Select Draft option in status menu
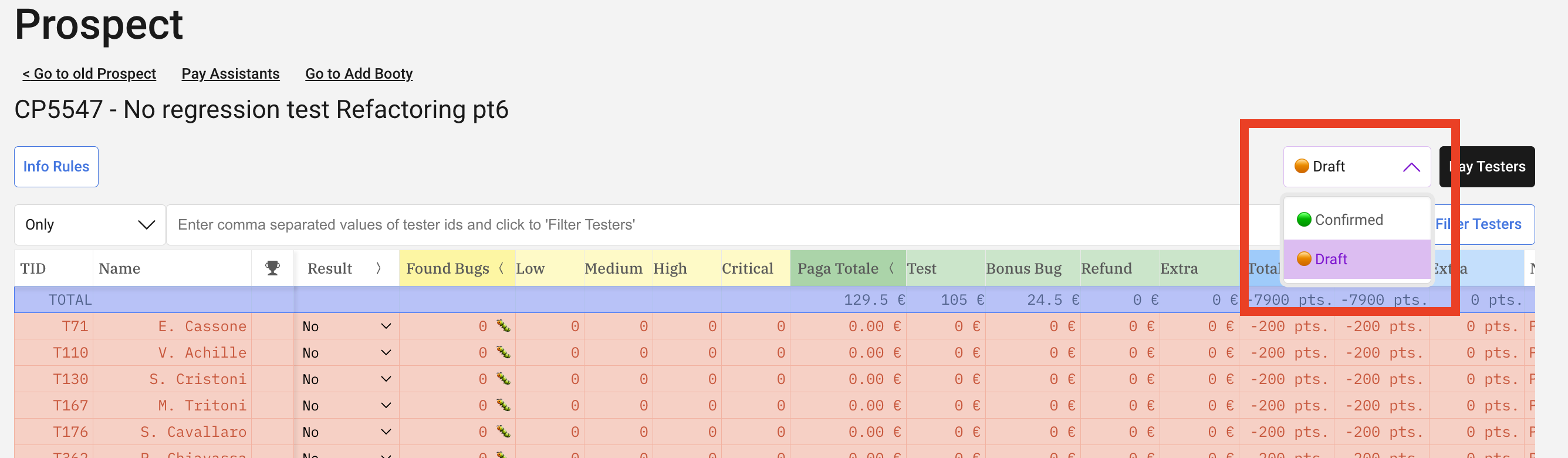Screen dimensions: 1568x458 1357,259
